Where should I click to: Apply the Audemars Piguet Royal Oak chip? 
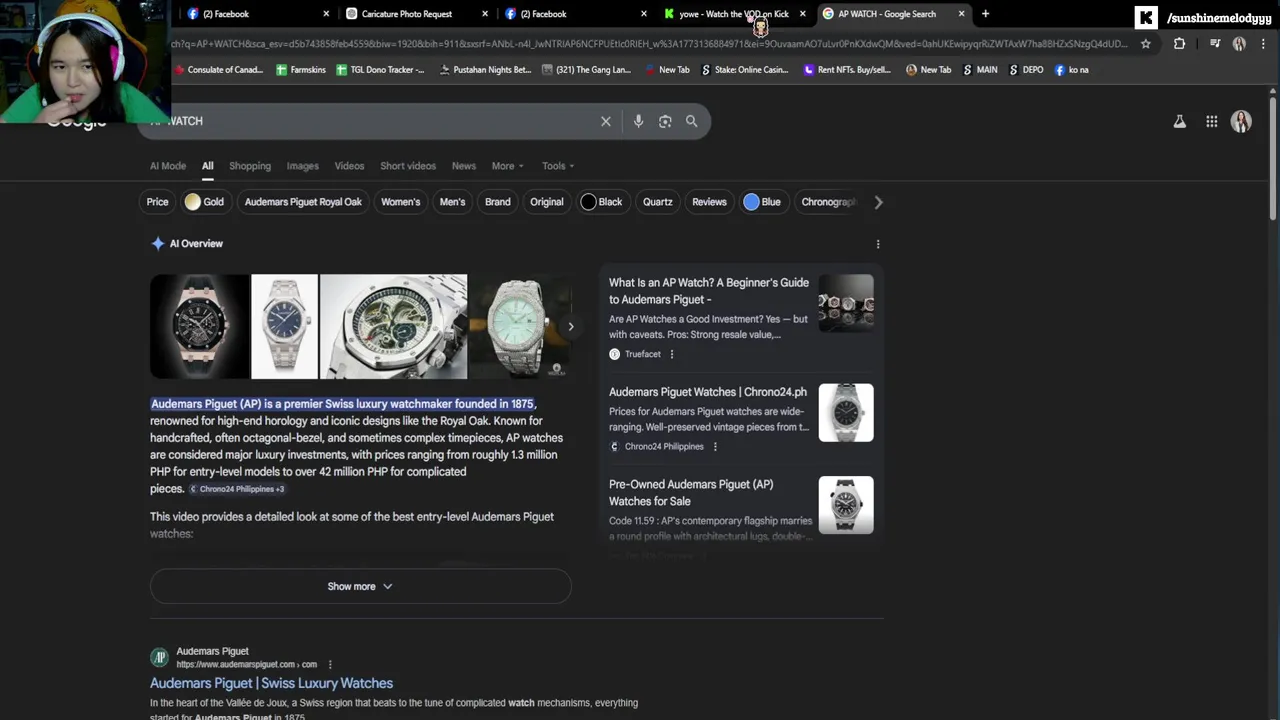[x=303, y=202]
